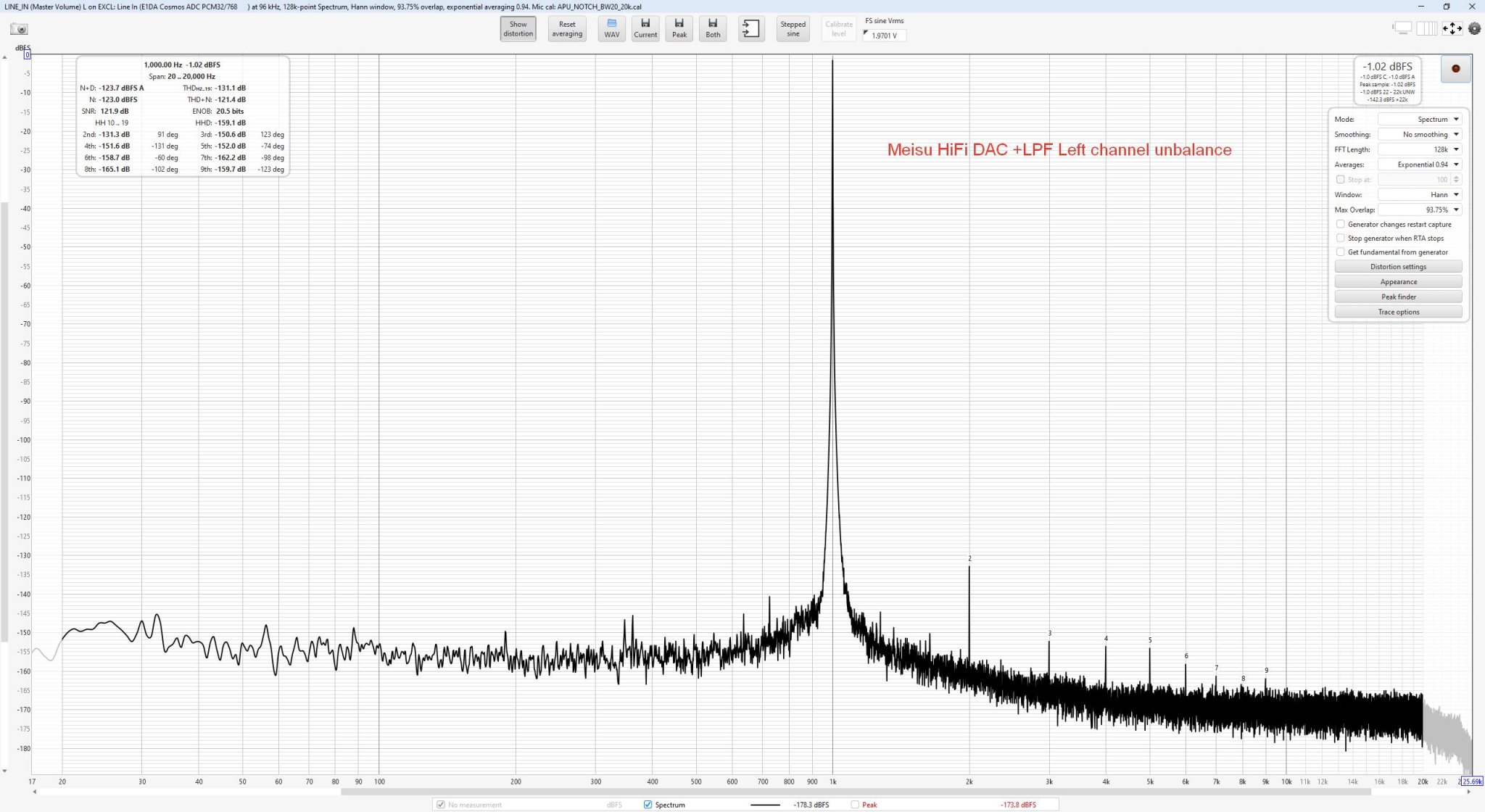1485x812 pixels.
Task: Click the camera capture image icon
Action: click(19, 29)
